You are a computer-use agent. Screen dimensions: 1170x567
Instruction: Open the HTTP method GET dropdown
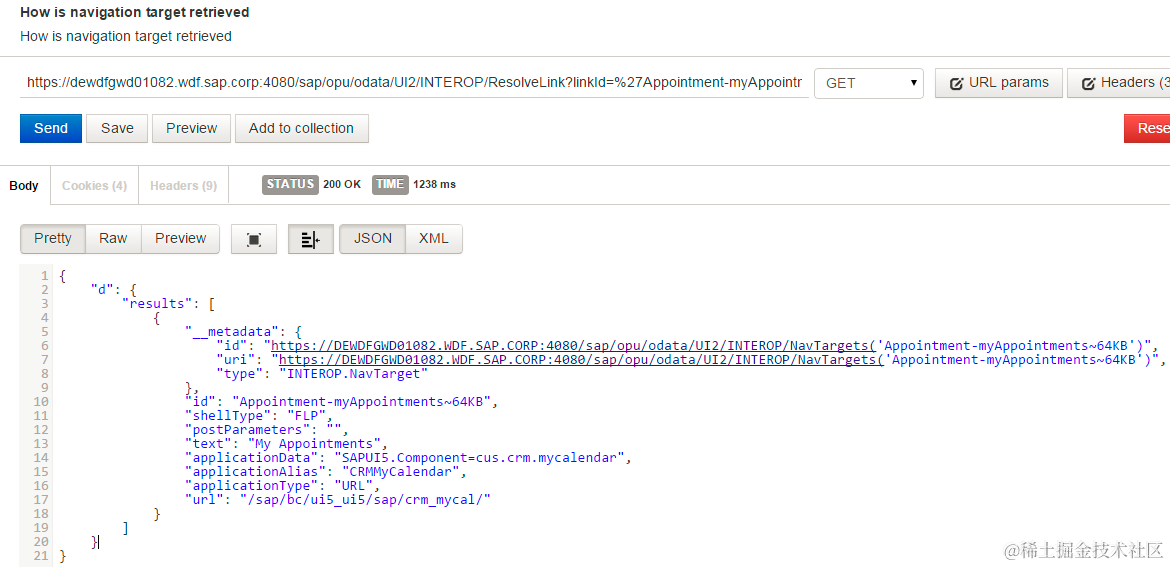tap(869, 84)
